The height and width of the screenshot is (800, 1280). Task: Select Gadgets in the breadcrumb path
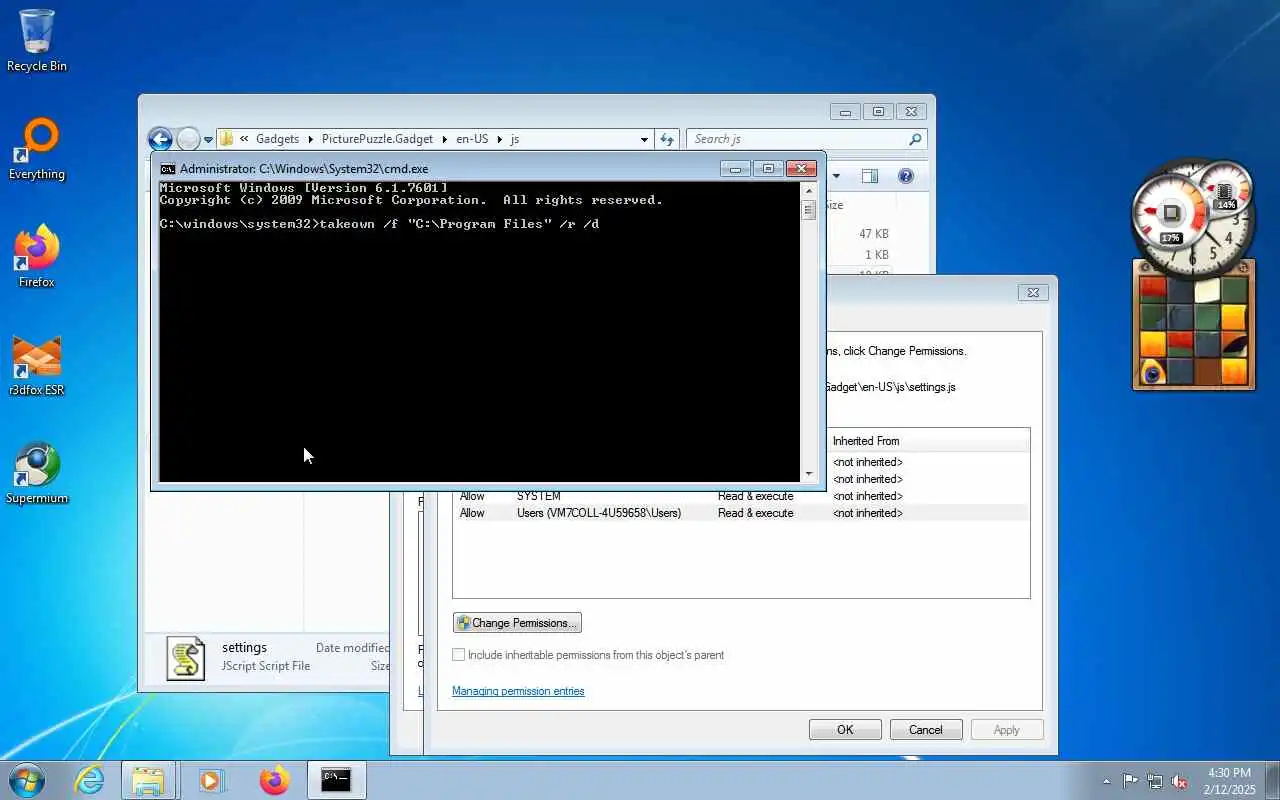pyautogui.click(x=277, y=139)
